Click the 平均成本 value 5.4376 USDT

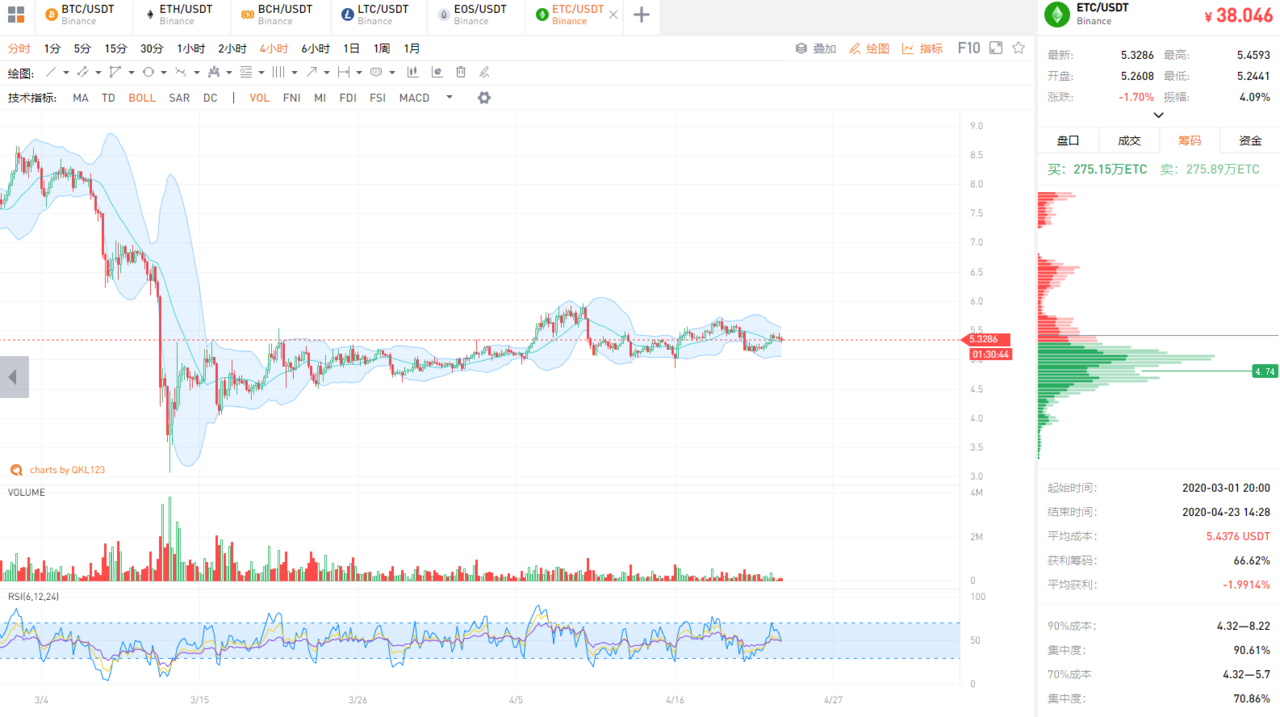[1238, 537]
